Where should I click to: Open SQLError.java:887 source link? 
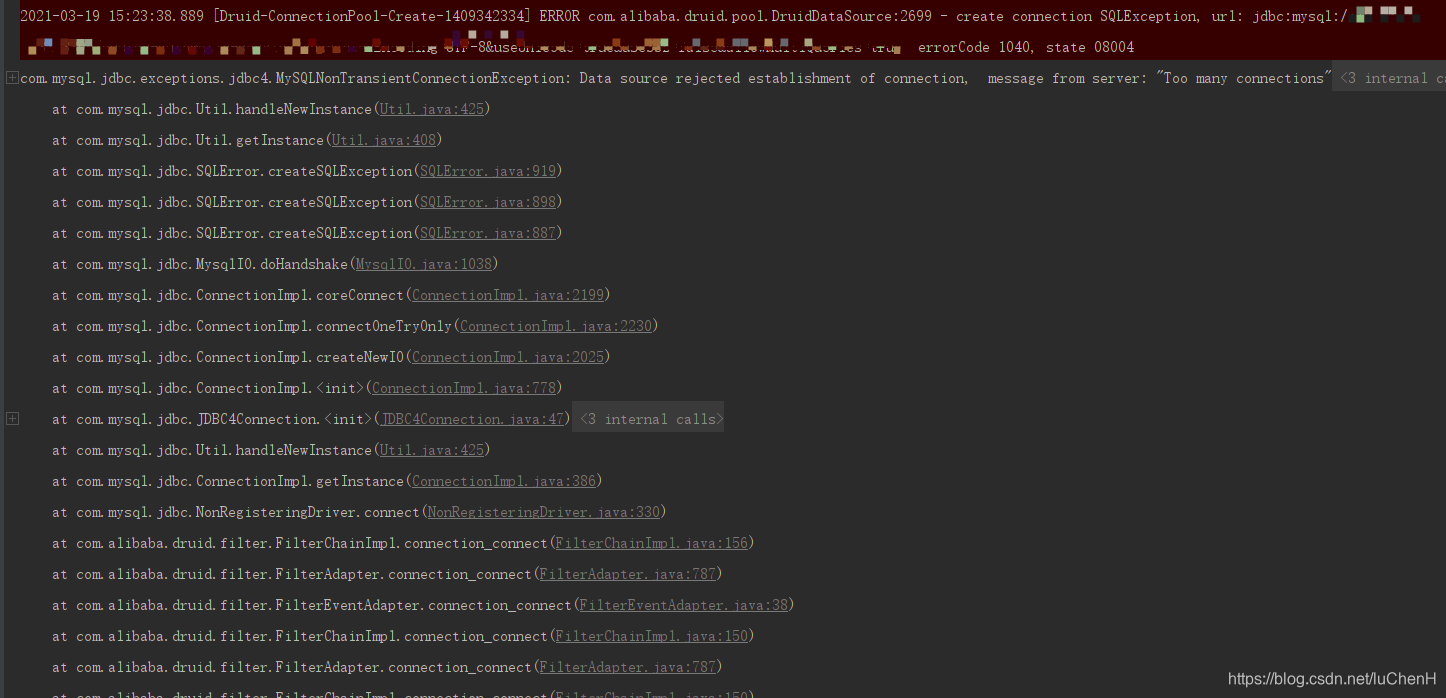tap(487, 233)
